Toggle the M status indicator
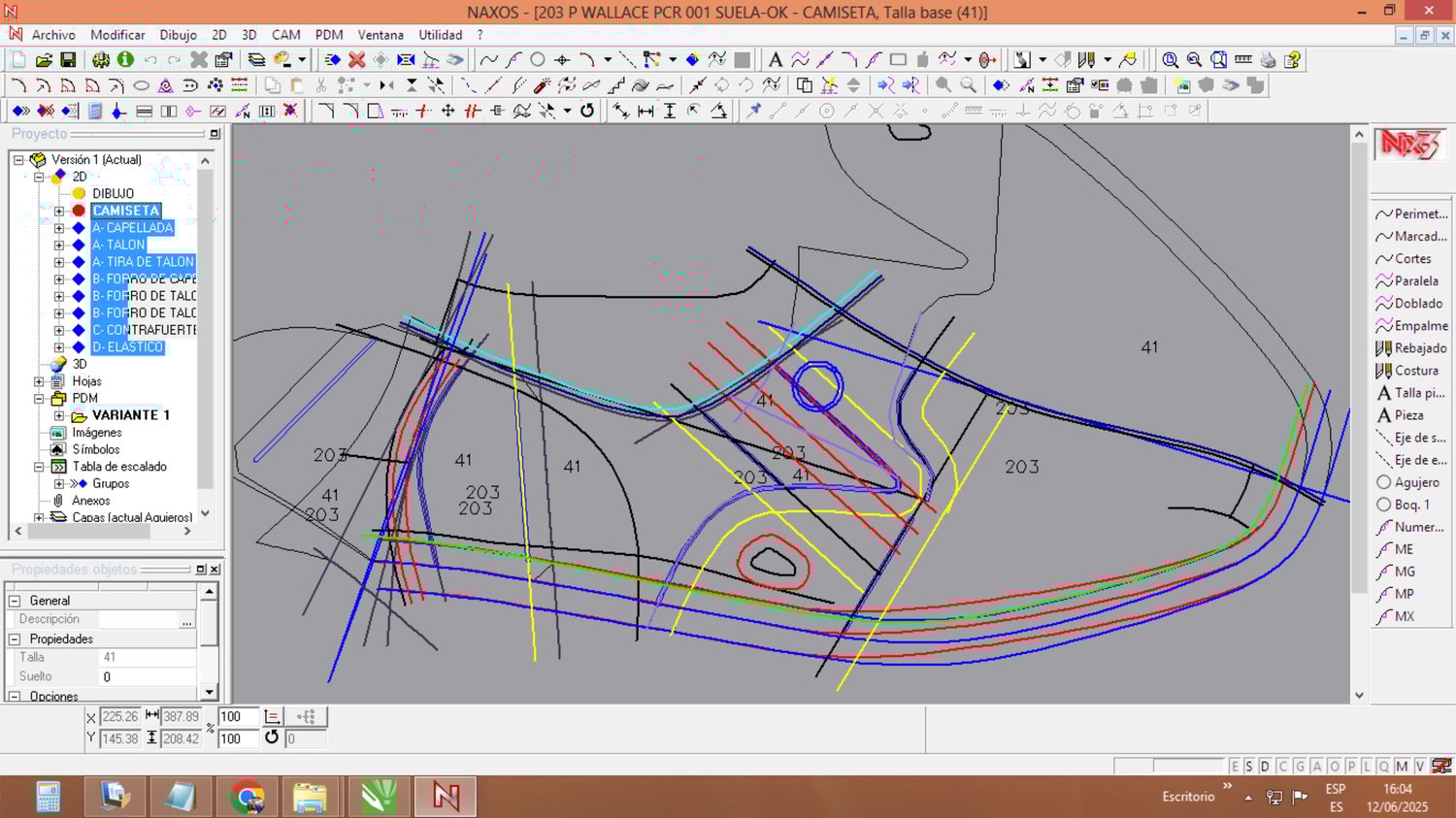Image resolution: width=1456 pixels, height=818 pixels. click(x=1402, y=767)
